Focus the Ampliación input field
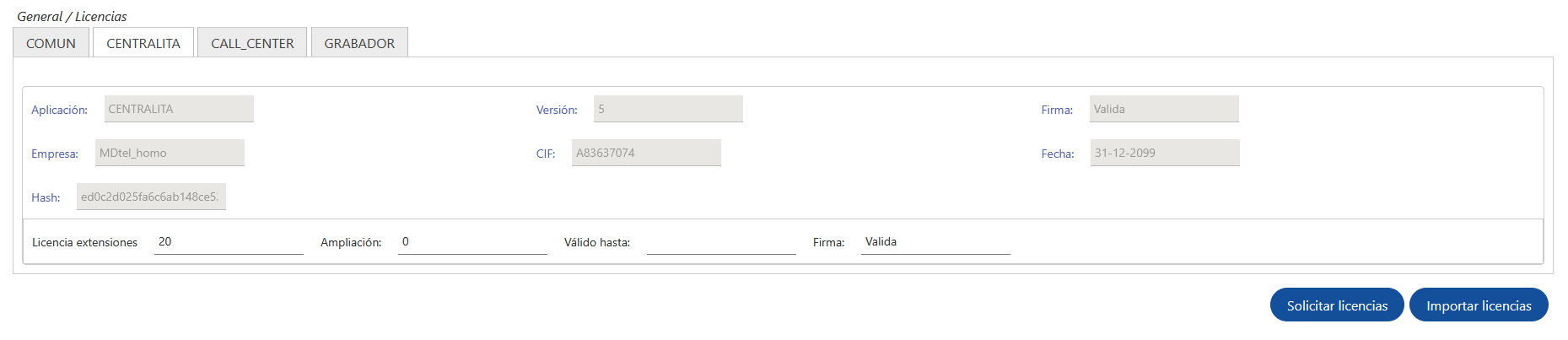Viewport: 1568px width, 340px height. coord(472,242)
